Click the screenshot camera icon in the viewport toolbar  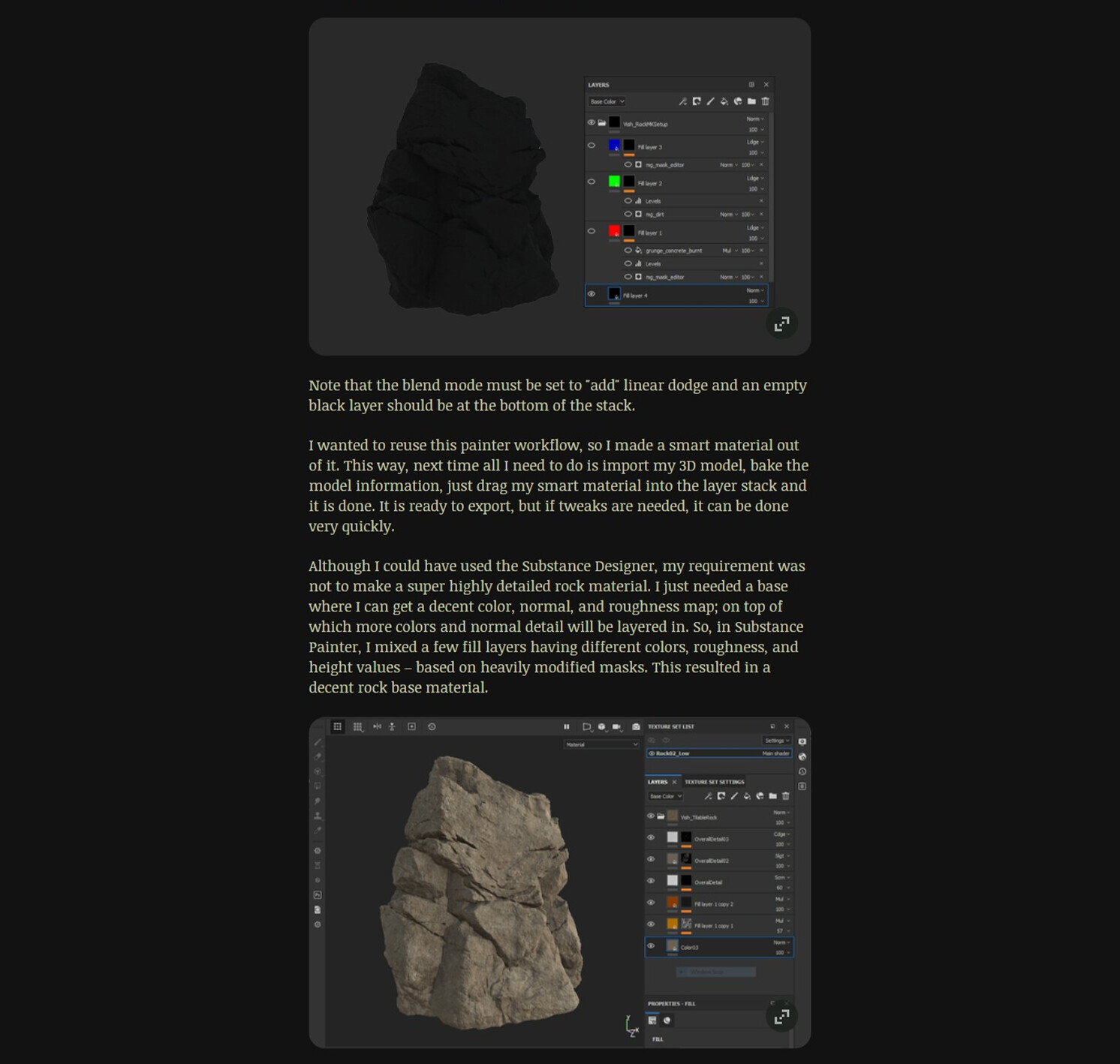click(x=634, y=727)
